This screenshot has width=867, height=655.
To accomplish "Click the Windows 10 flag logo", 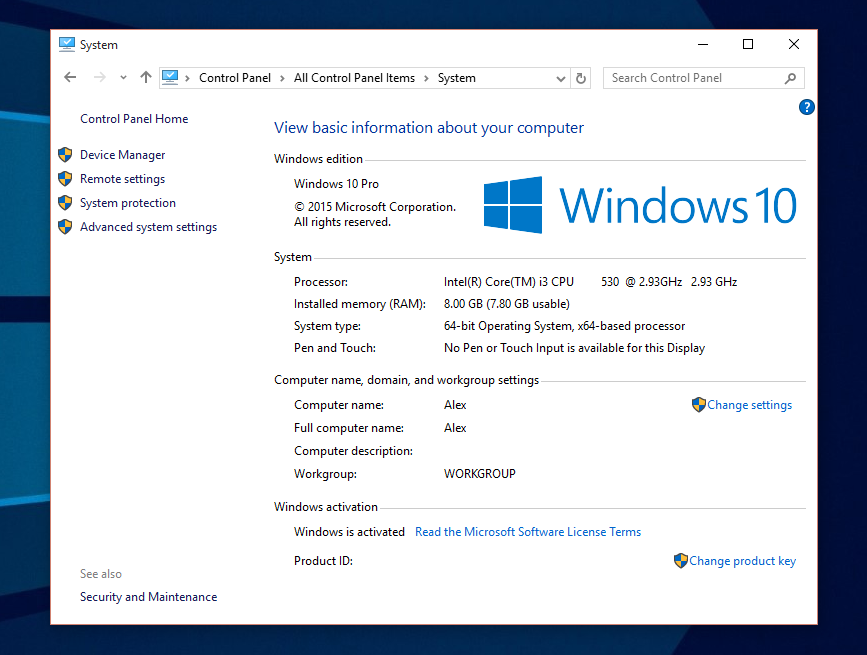I will (x=513, y=205).
